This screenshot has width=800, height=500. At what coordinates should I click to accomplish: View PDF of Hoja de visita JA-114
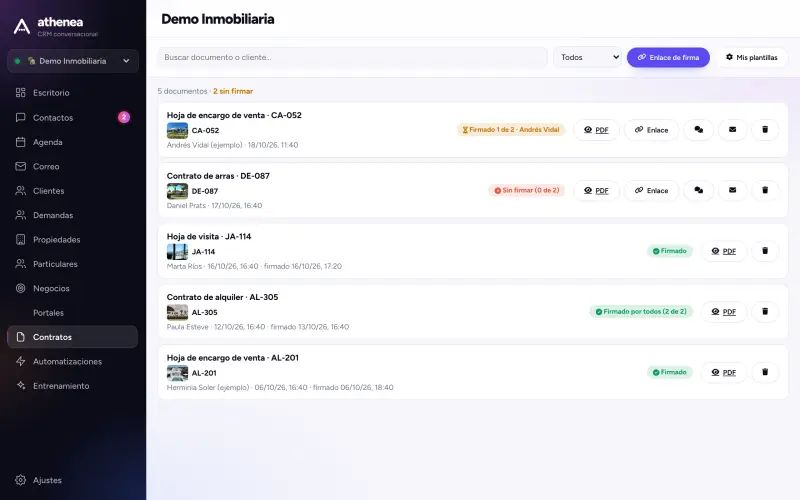[723, 251]
